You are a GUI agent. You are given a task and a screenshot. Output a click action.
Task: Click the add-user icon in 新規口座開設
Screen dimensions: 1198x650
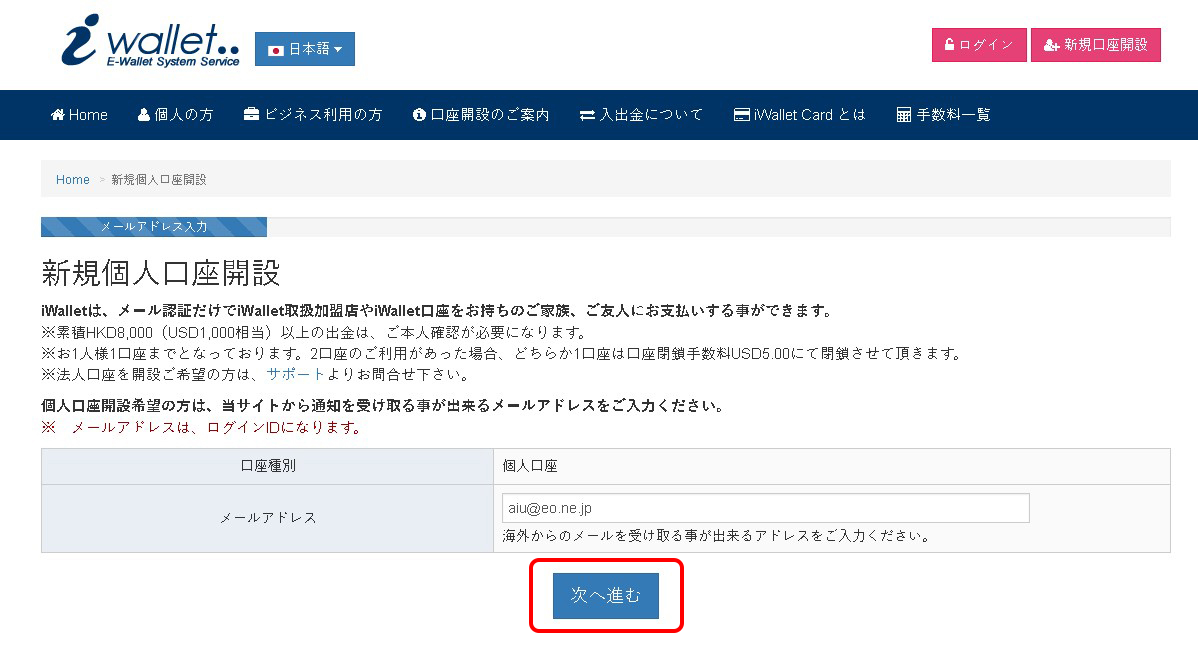[1051, 45]
